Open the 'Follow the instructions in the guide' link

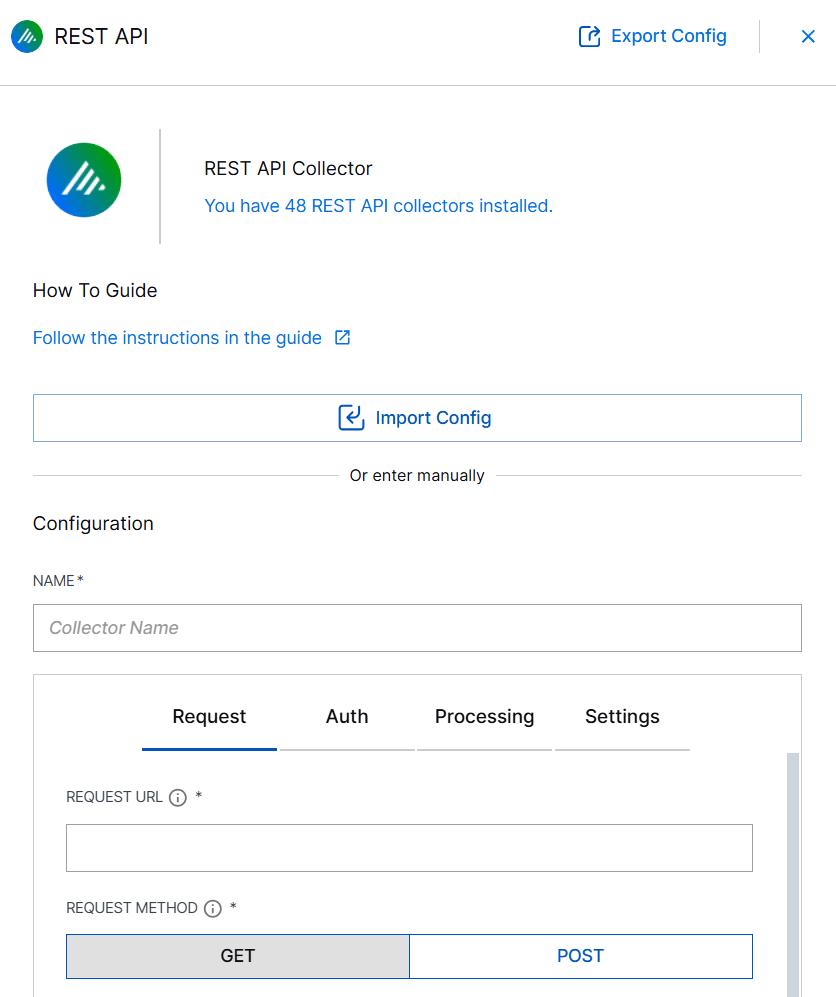pyautogui.click(x=177, y=338)
